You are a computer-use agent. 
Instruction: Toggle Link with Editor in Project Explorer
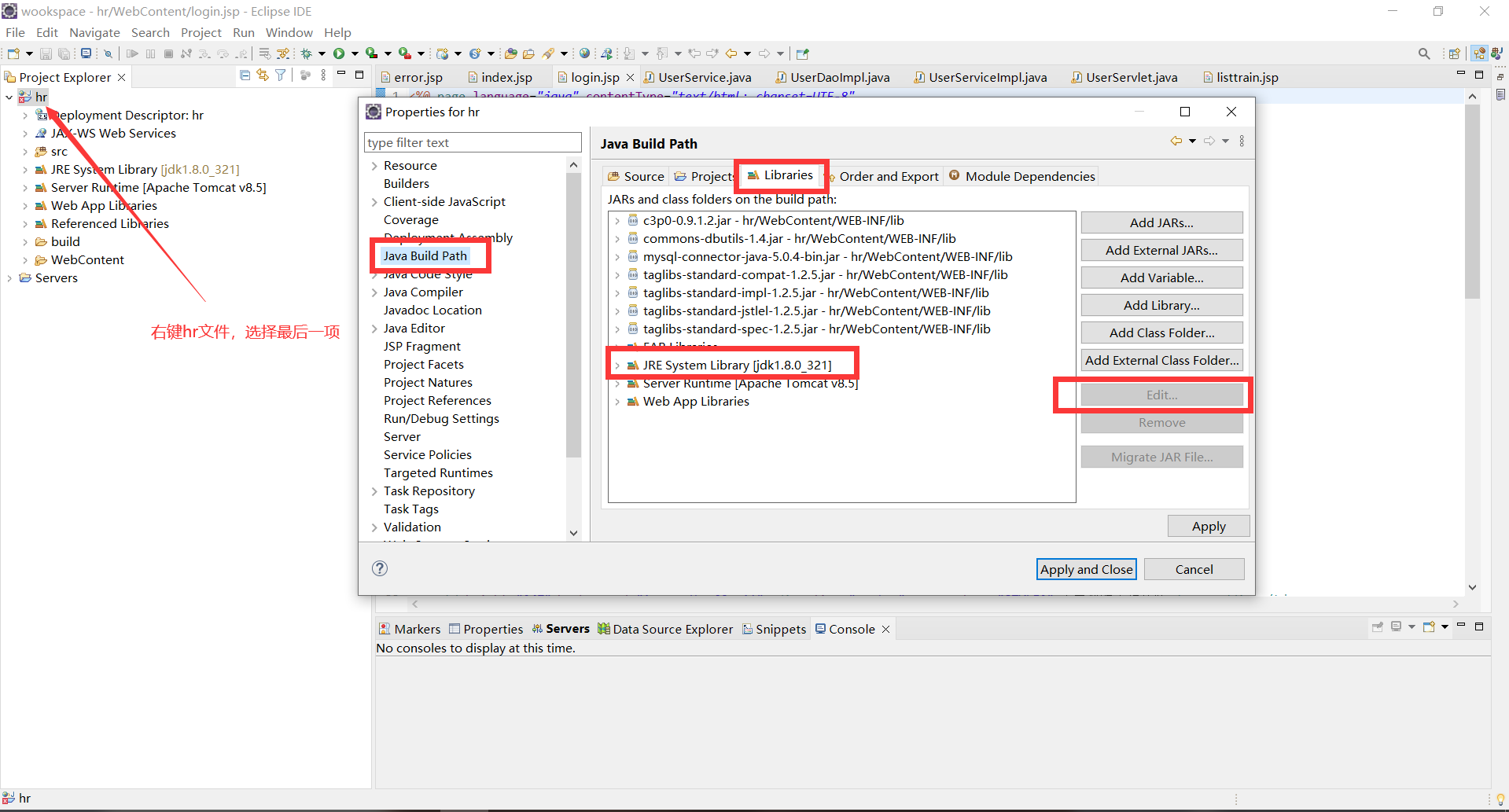point(263,75)
